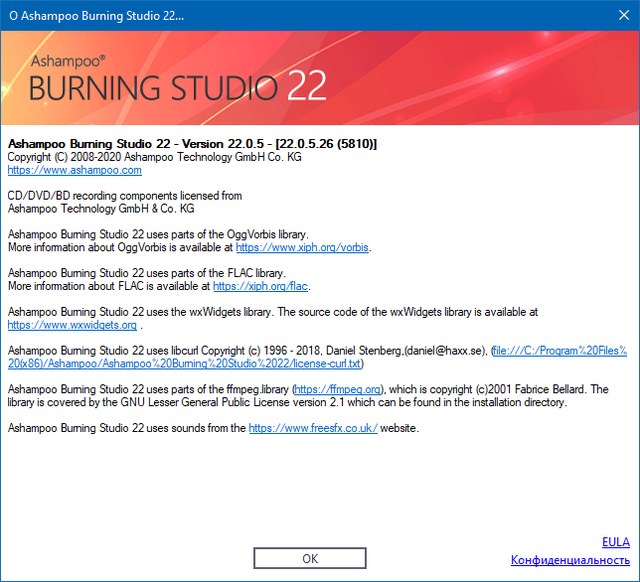The height and width of the screenshot is (582, 640).
Task: Open the www.freesfx.co.uk website link
Action: [x=312, y=428]
